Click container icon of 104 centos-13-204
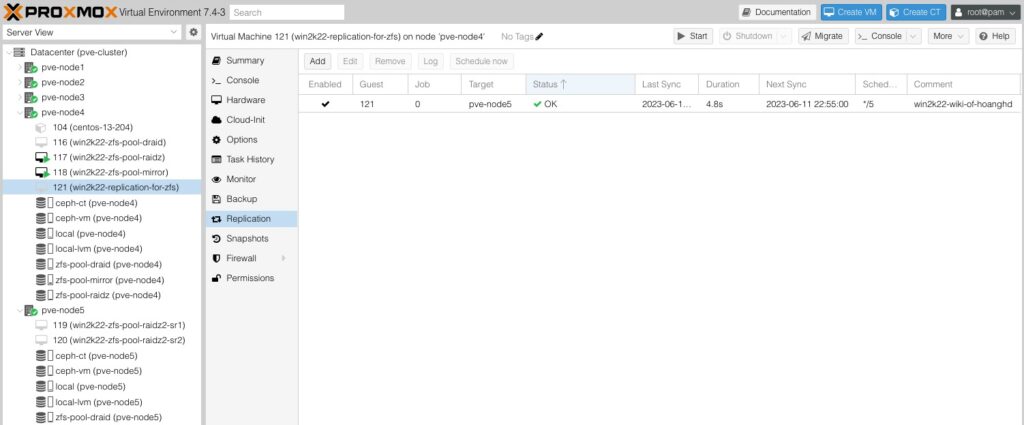Viewport: 1024px width, 425px height. [x=41, y=127]
